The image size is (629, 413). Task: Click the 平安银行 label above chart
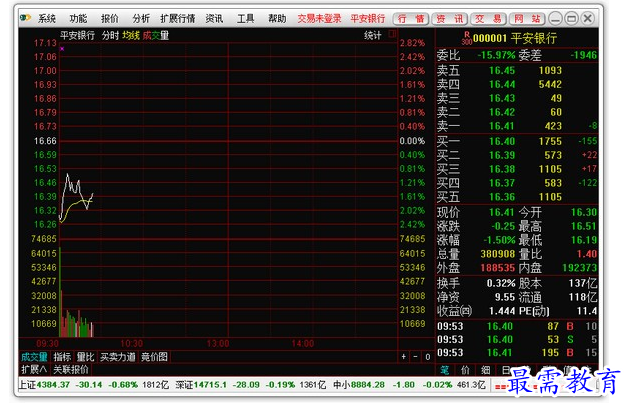77,36
